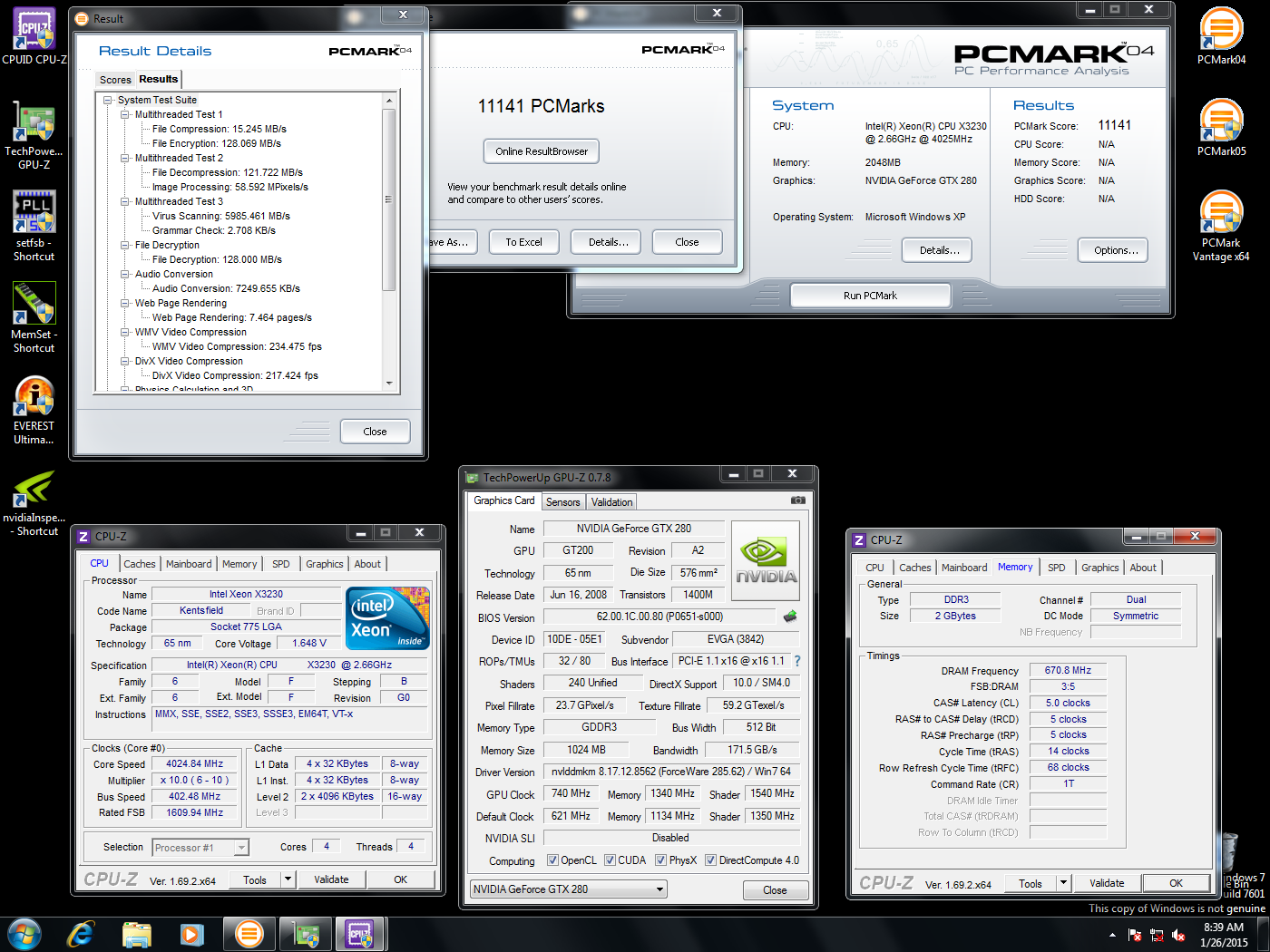Image resolution: width=1270 pixels, height=952 pixels.
Task: Collapse the Audio Conversion tree node
Action: click(x=125, y=274)
